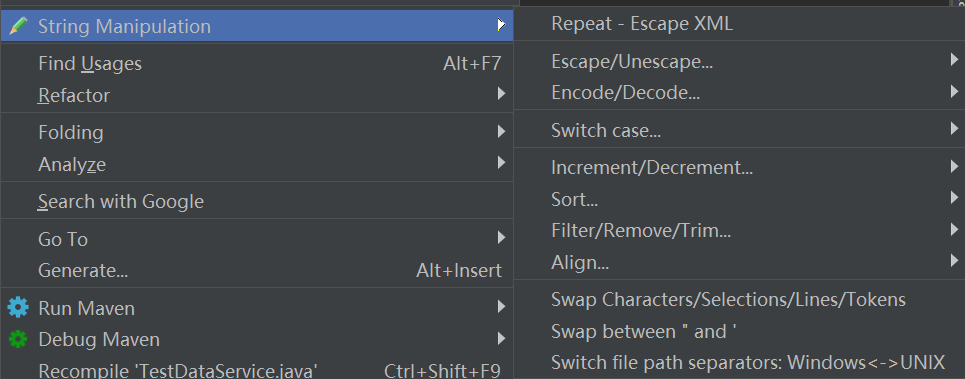Select Repeat - Escape XML

tap(739, 23)
